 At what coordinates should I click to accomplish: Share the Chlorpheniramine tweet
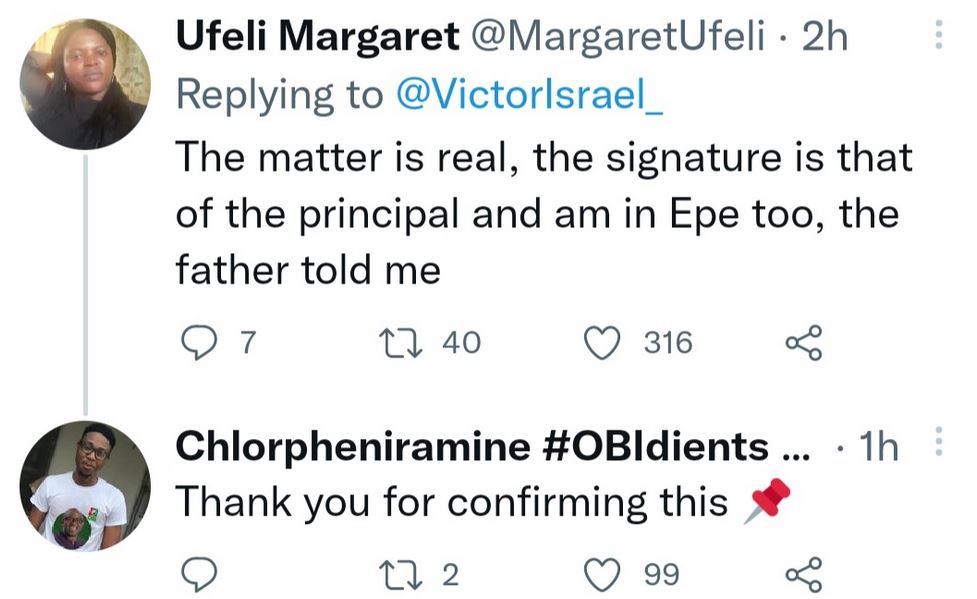(x=803, y=574)
